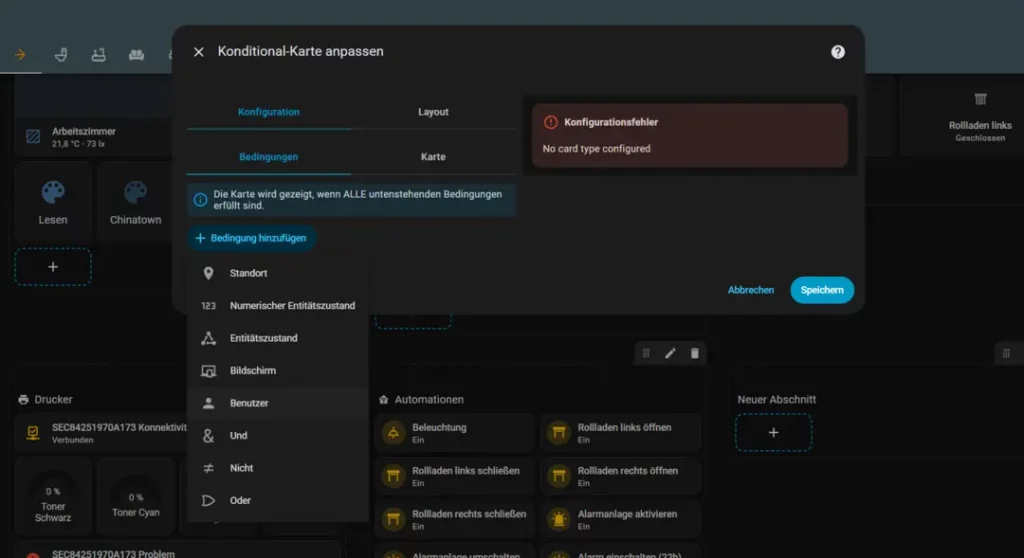Screen dimensions: 1024x558
Task: Add card in Neuer Abschnitt
Action: tap(773, 433)
